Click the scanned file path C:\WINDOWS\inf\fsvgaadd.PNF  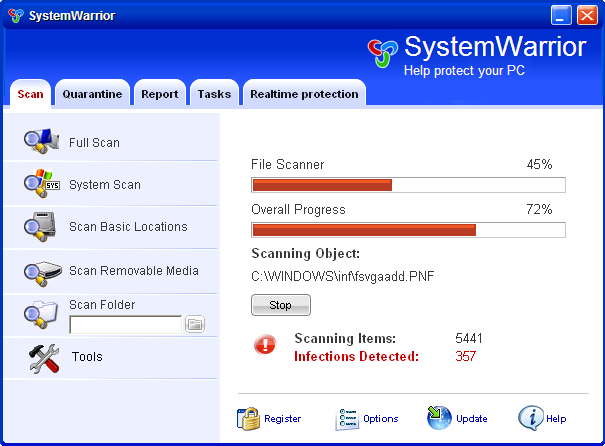pyautogui.click(x=343, y=276)
